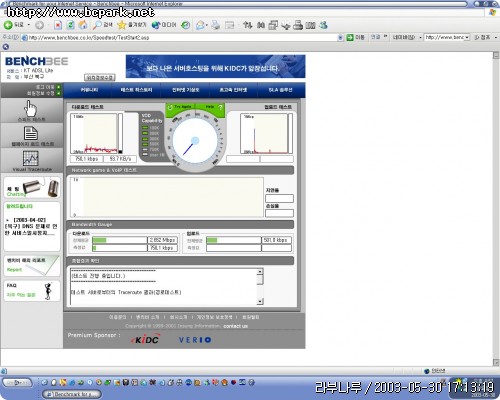The width and height of the screenshot is (500, 400).
Task: Click the download graph level meter bar
Action: tap(120, 133)
